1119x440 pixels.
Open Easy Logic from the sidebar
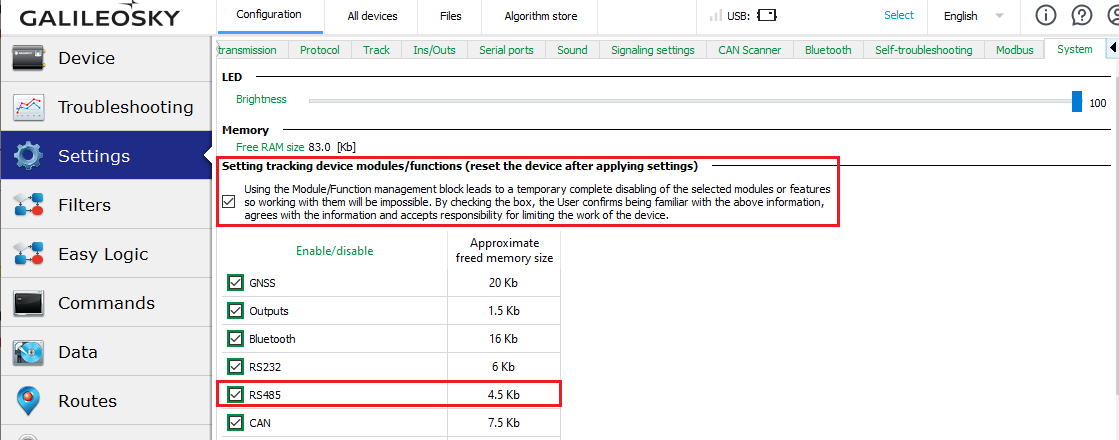point(102,254)
